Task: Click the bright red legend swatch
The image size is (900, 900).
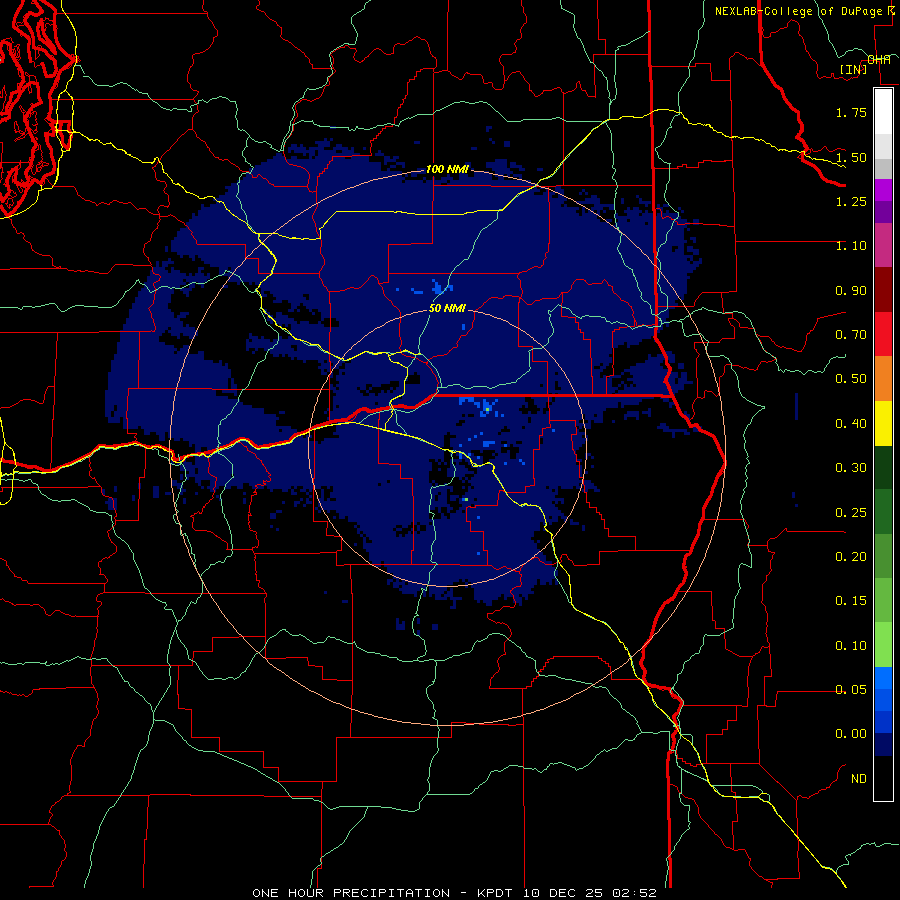Action: click(x=883, y=334)
